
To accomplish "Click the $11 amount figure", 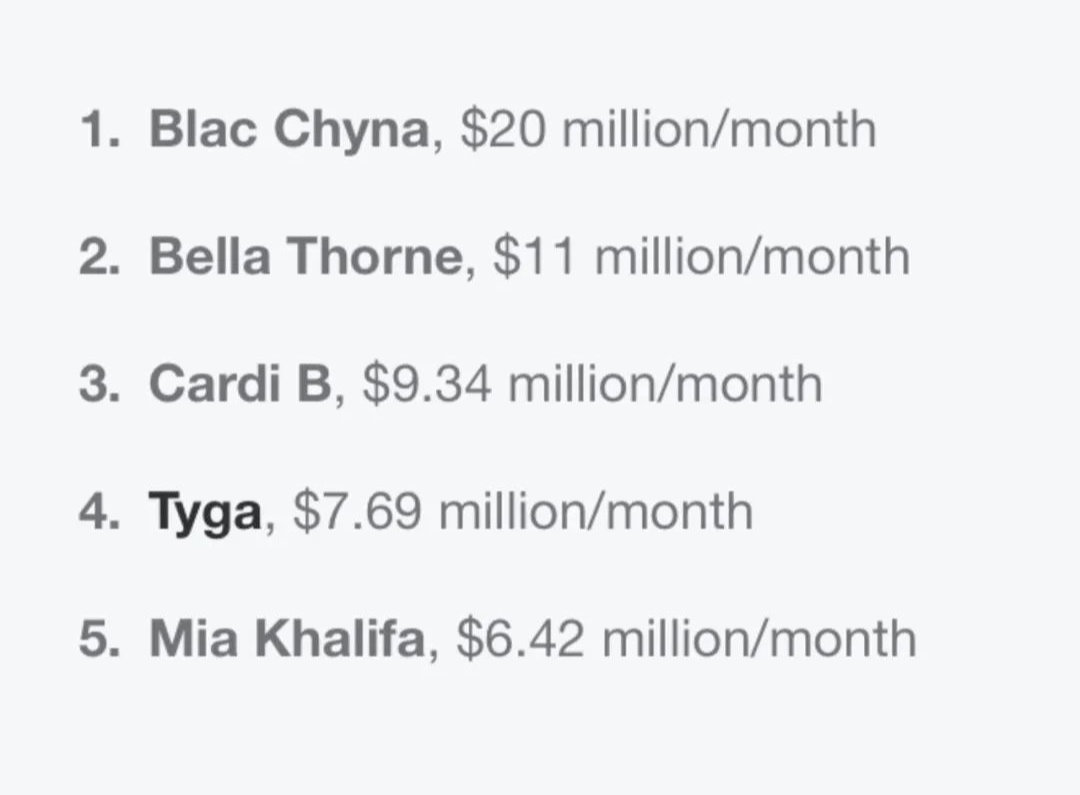I will coord(535,257).
